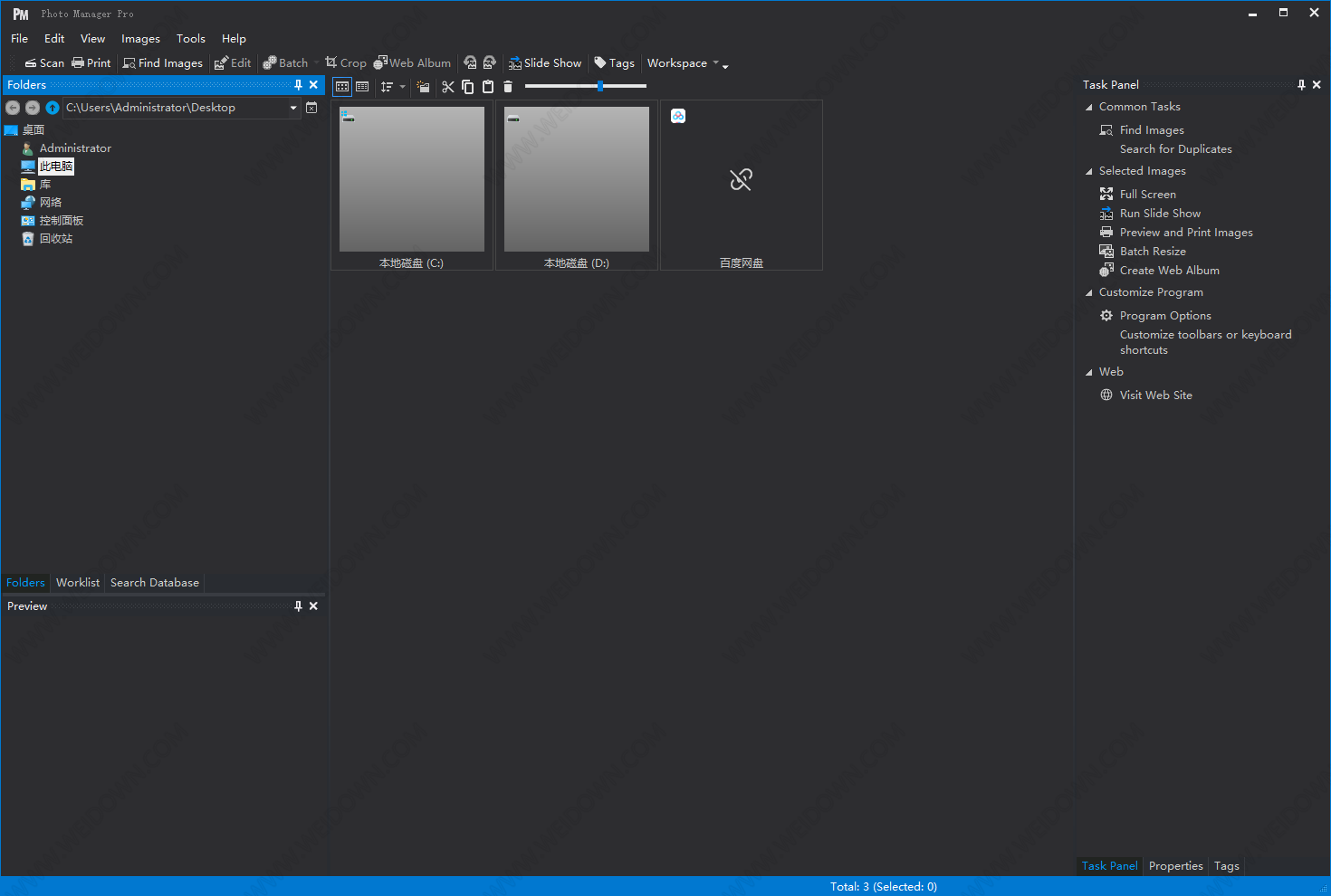Select 库 in the folder tree

[x=45, y=185]
